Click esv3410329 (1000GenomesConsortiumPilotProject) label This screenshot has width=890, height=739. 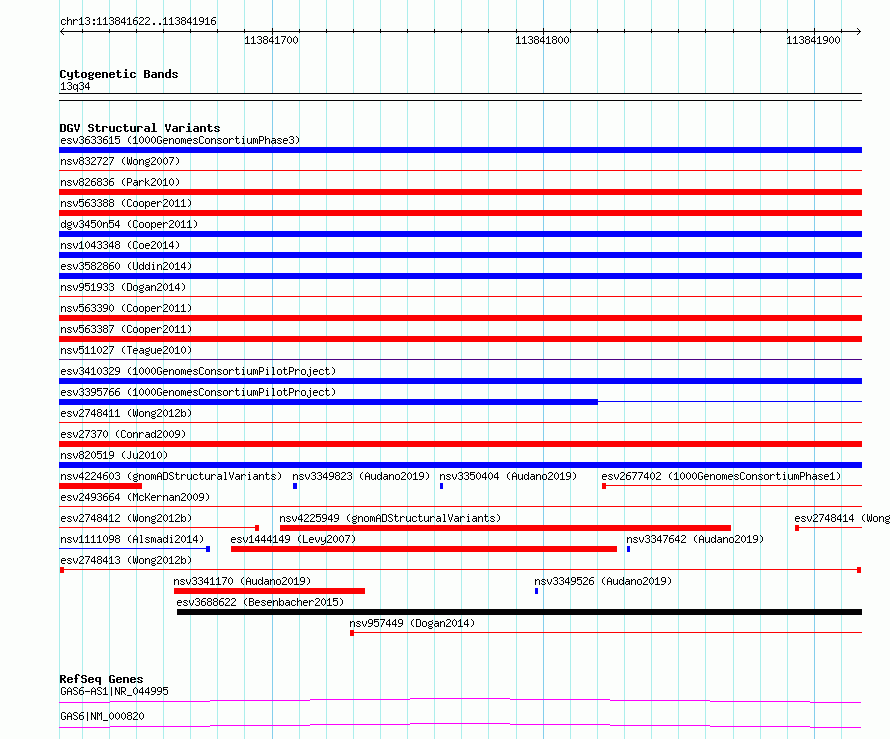[198, 371]
